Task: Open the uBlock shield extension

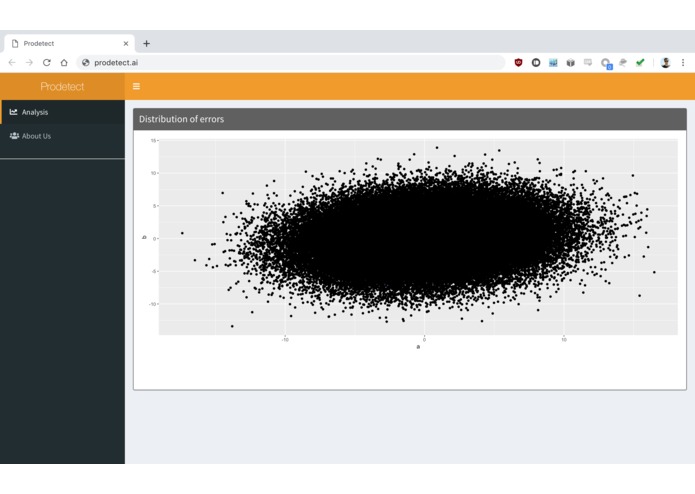Action: [518, 62]
